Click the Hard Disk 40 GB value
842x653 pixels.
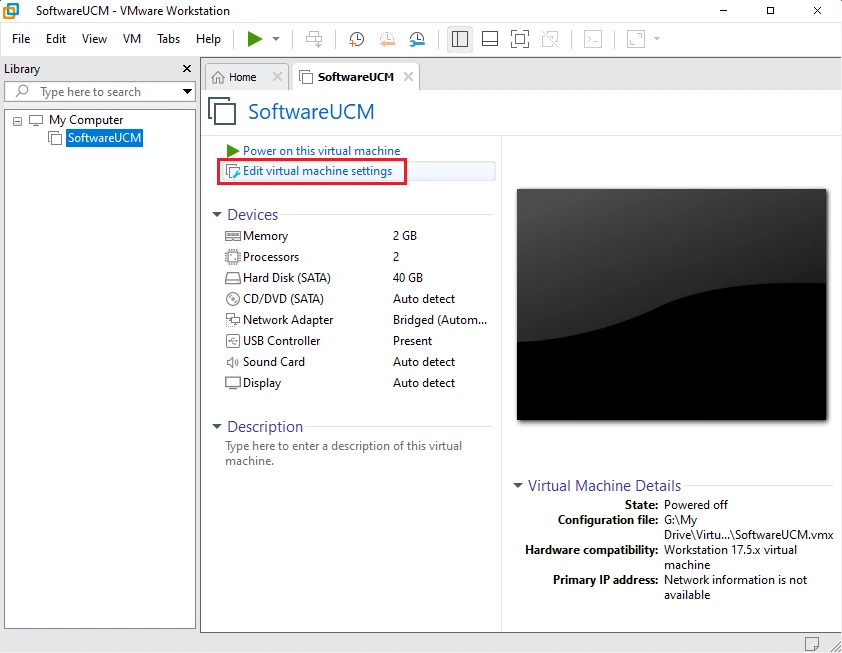408,278
